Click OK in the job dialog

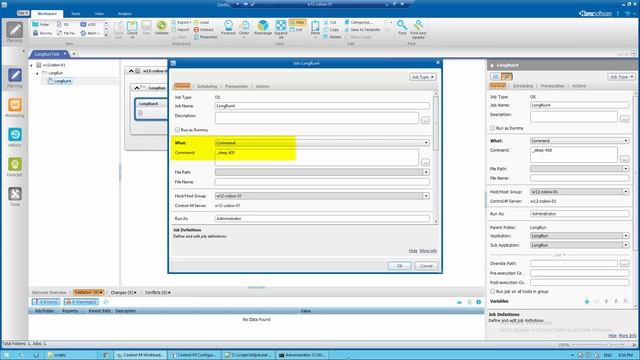pos(399,266)
